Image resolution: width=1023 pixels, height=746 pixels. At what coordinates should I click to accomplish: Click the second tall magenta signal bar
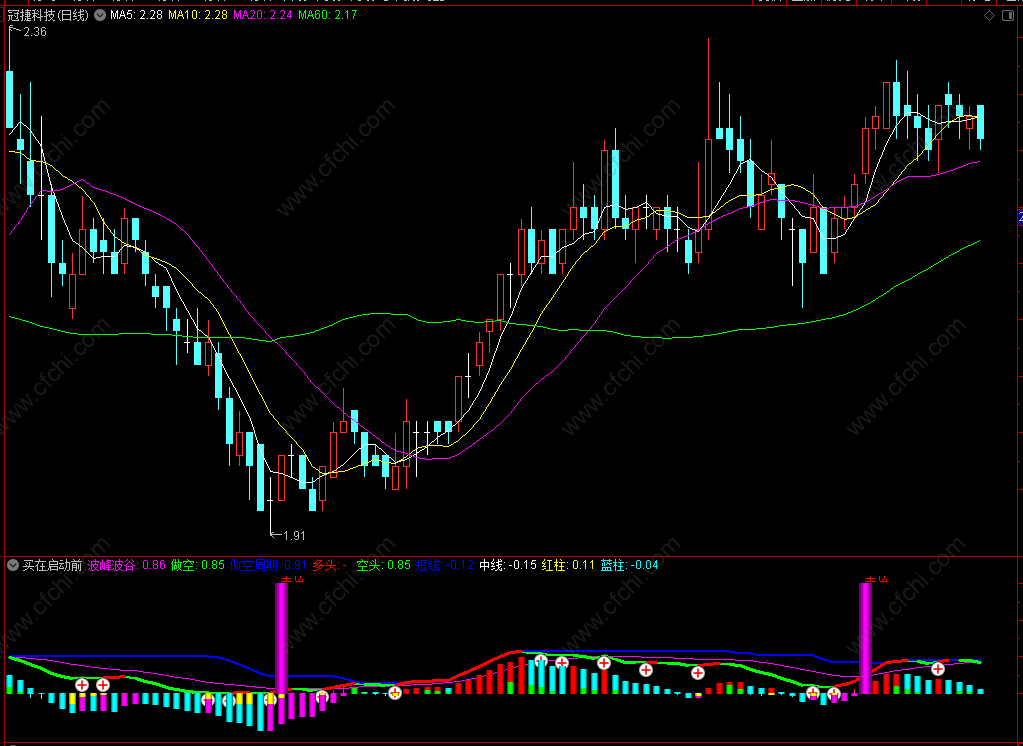[865, 638]
